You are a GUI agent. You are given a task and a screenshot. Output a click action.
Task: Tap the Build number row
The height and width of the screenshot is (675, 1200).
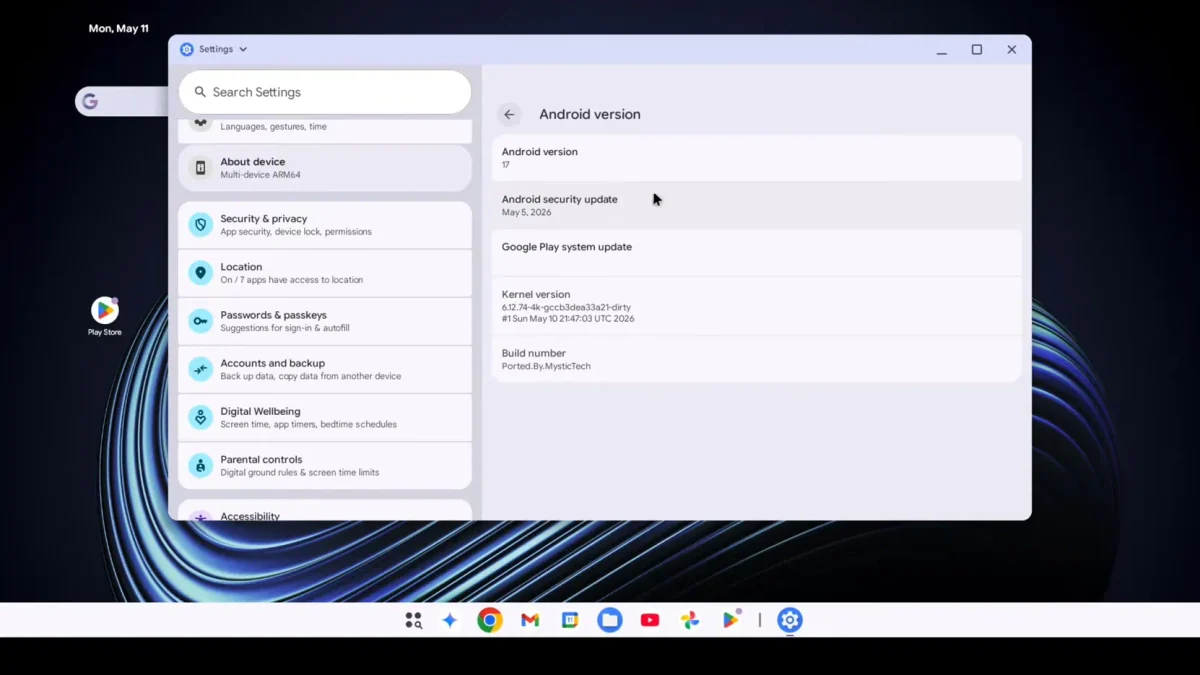pyautogui.click(x=757, y=359)
